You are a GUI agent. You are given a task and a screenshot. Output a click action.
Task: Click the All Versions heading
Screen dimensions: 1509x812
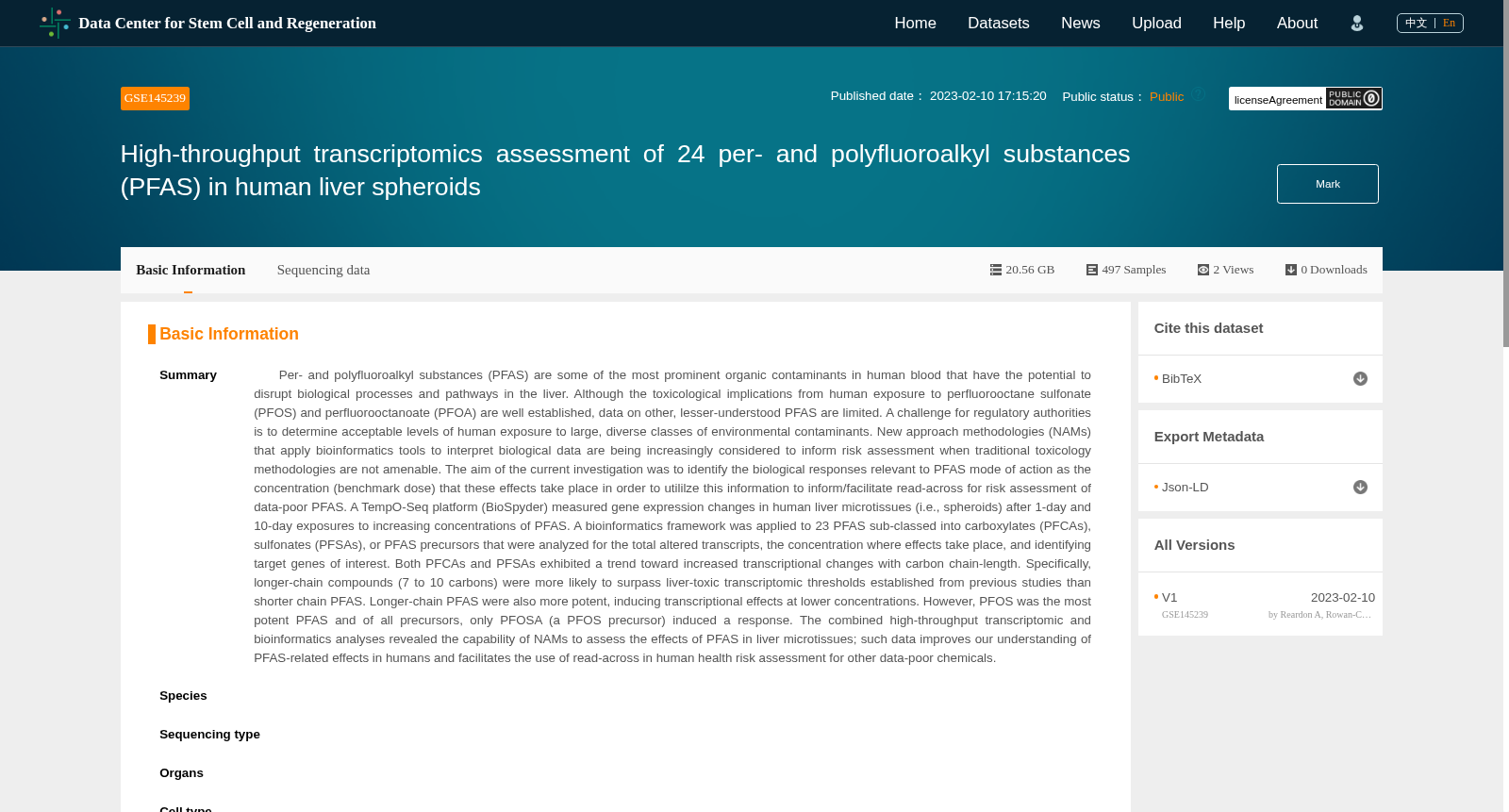[x=1194, y=545]
